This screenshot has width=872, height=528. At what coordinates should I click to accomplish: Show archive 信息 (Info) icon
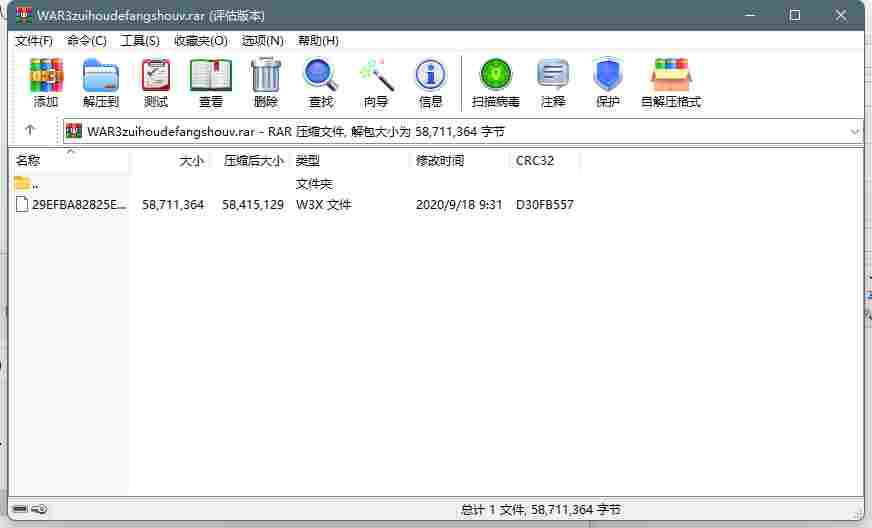pyautogui.click(x=430, y=83)
